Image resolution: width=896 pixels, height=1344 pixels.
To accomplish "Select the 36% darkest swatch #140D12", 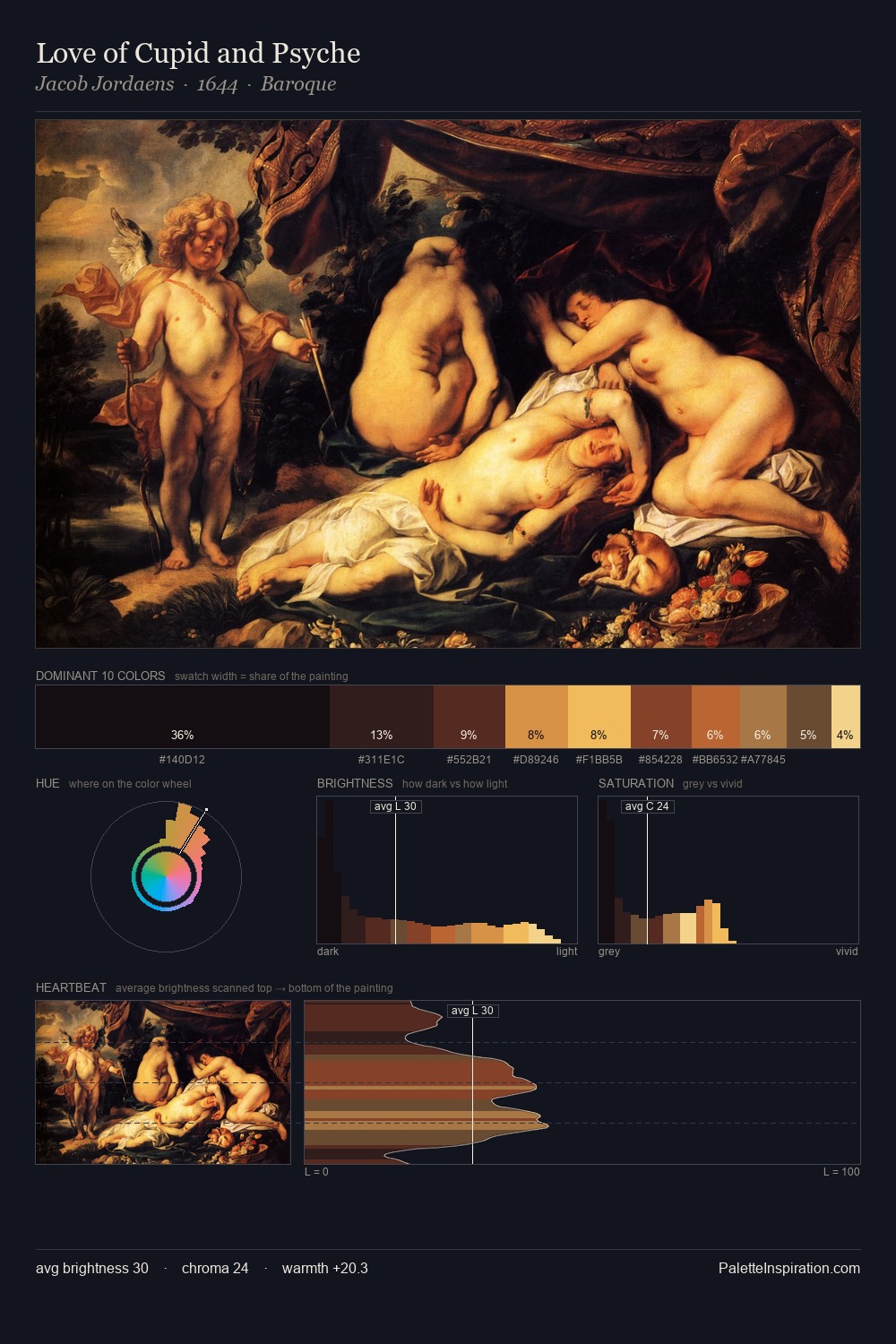I will coord(183,717).
